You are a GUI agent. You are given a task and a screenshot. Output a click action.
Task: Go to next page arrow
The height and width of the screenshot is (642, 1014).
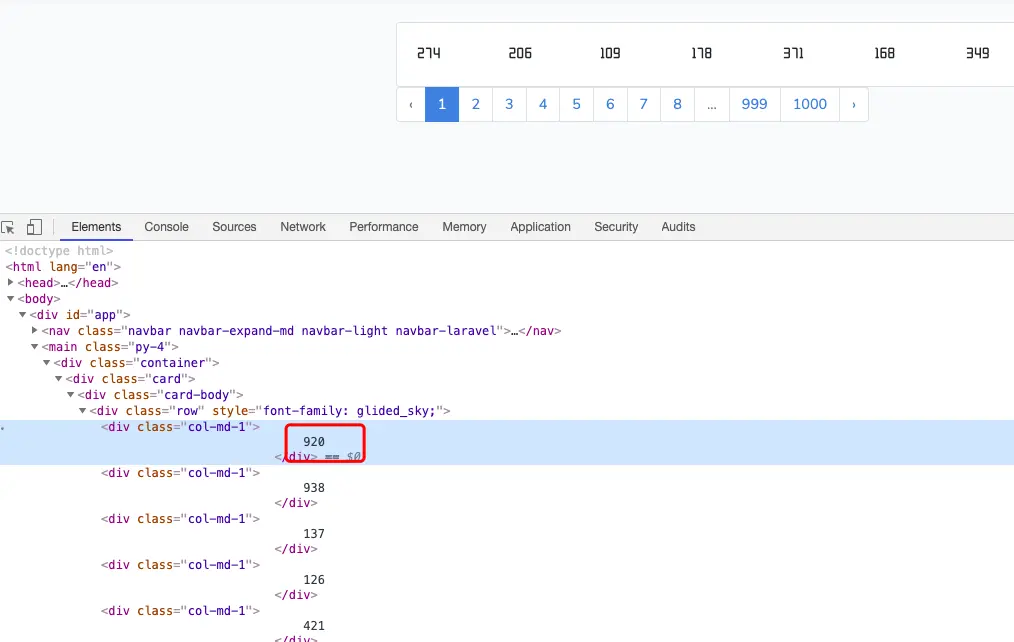click(x=854, y=104)
